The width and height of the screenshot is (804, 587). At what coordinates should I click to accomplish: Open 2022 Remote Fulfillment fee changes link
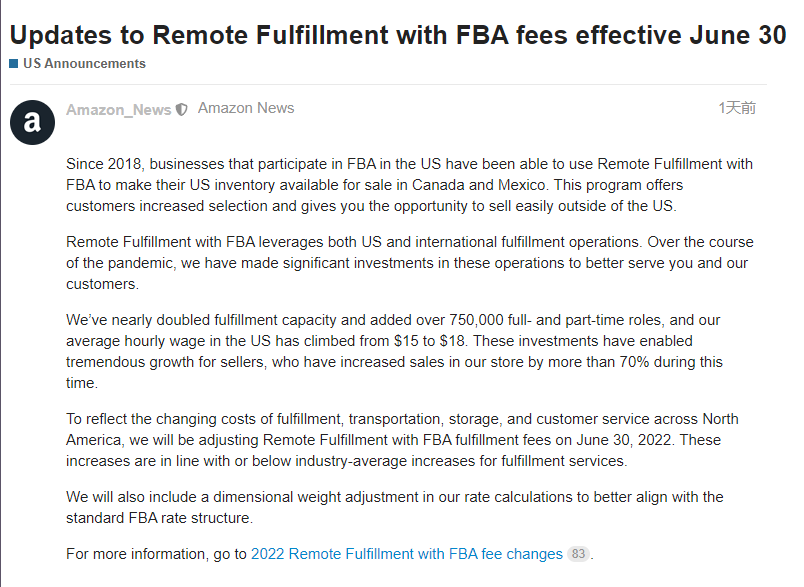(x=406, y=553)
